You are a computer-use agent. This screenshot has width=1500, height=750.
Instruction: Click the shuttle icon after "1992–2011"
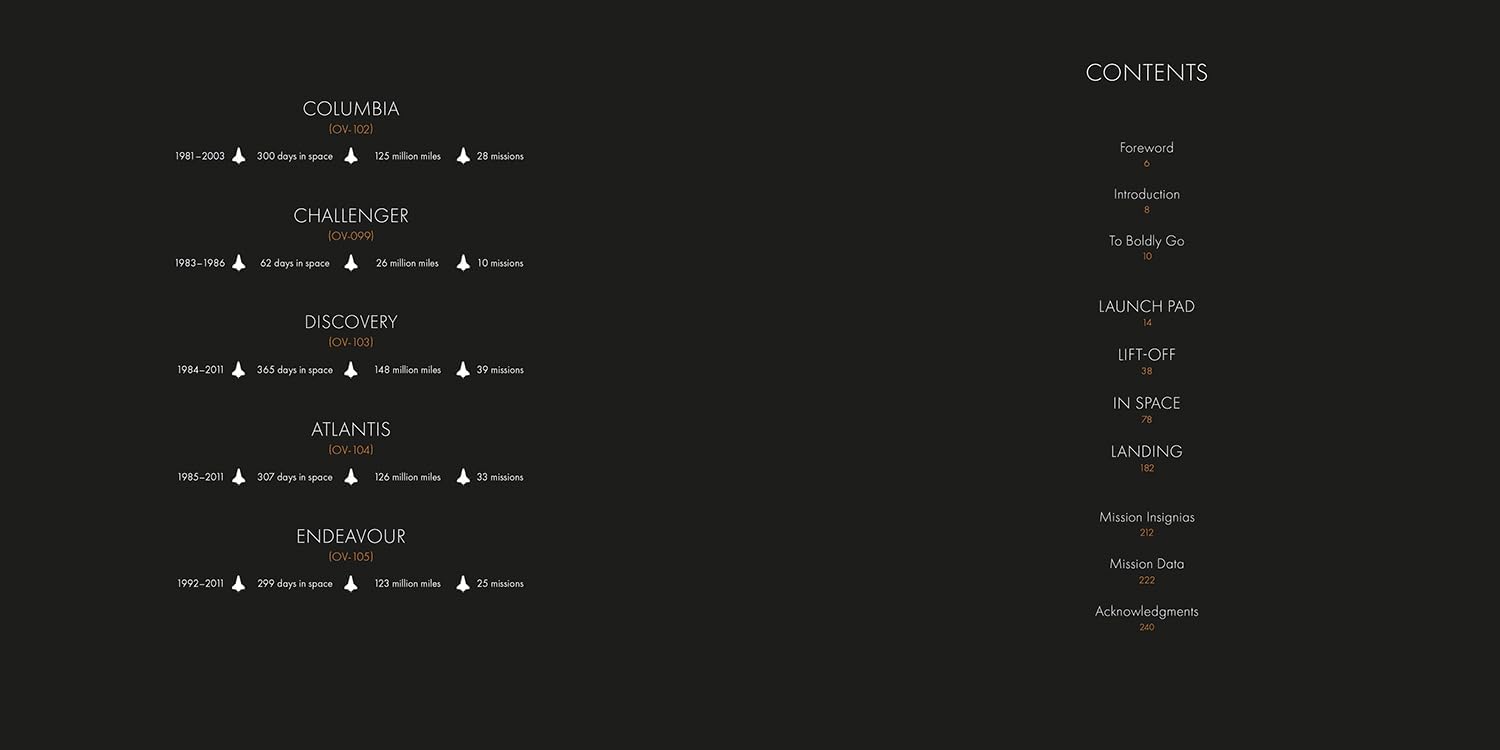tap(239, 583)
